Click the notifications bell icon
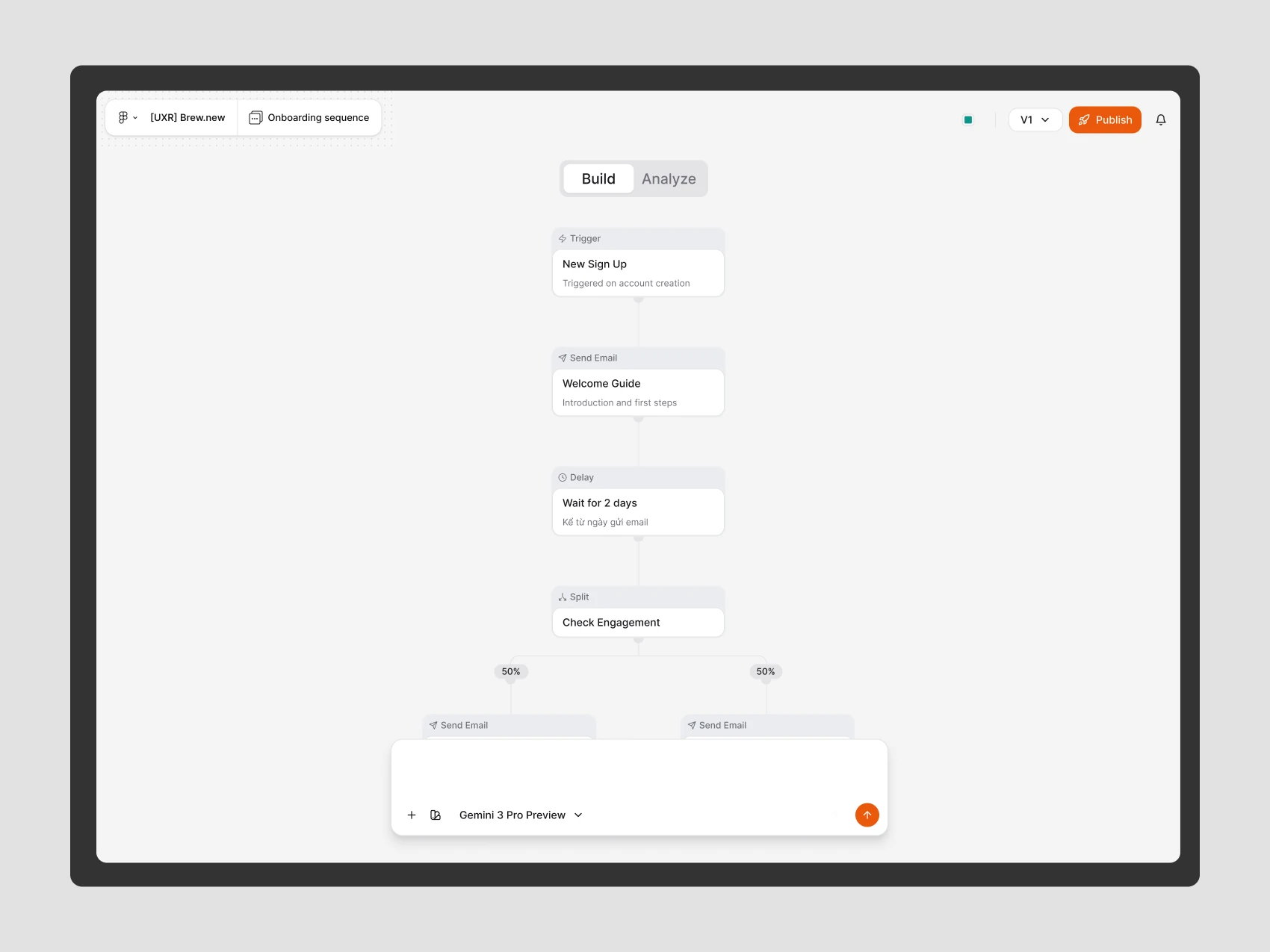Screen dimensions: 1270x952 (1161, 119)
